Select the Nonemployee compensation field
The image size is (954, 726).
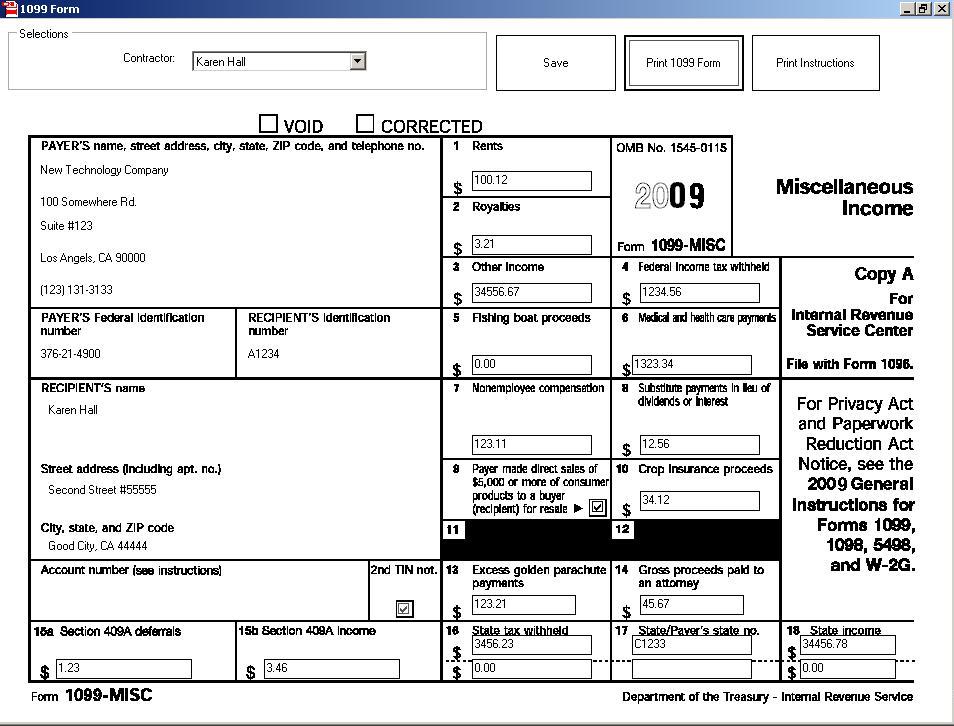533,444
